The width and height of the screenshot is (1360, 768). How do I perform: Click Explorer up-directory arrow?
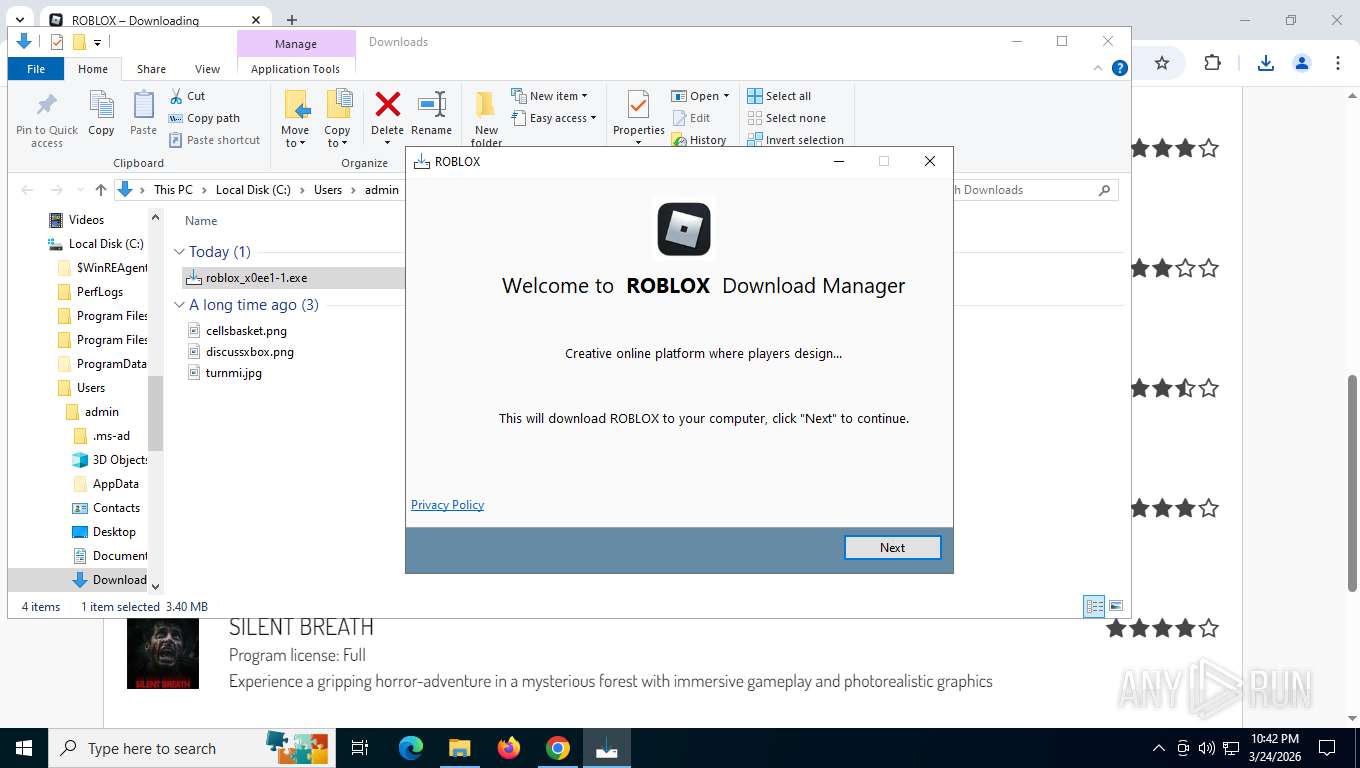(101, 190)
